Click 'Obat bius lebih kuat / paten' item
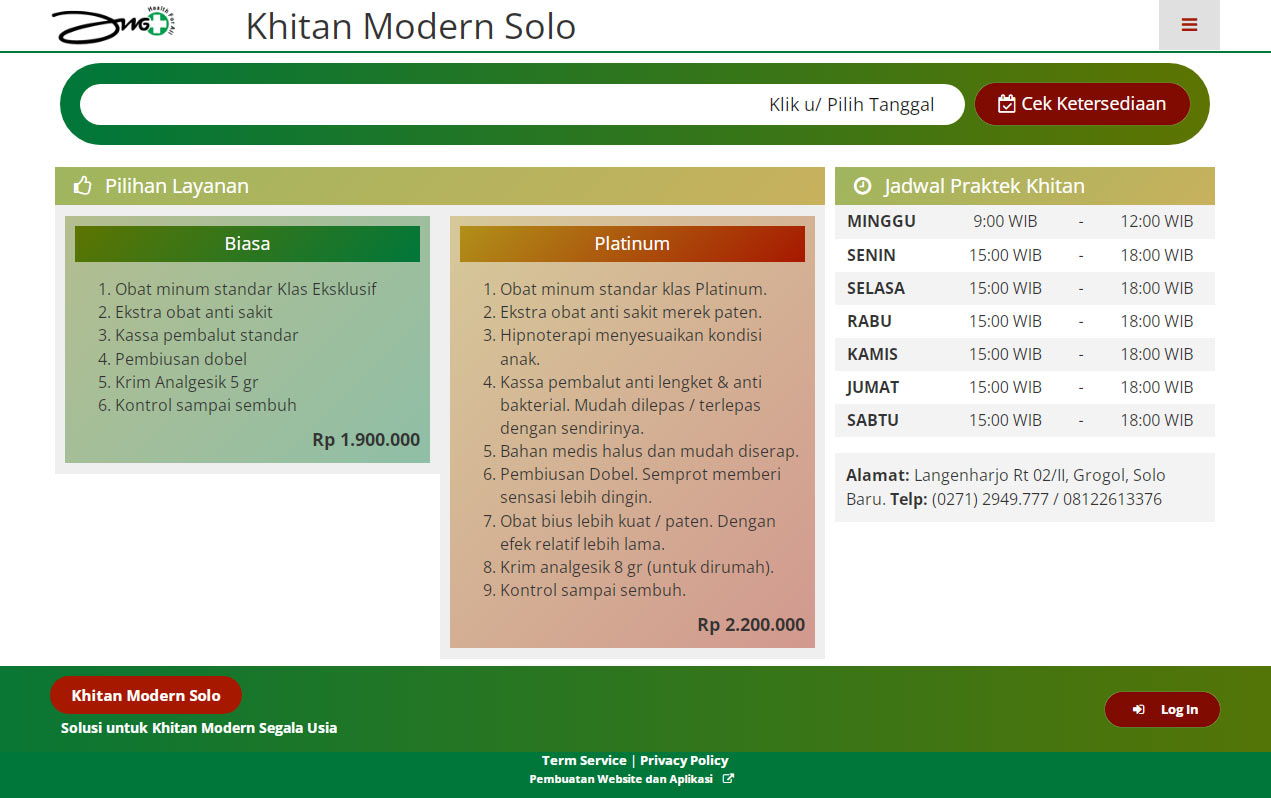This screenshot has width=1271, height=798. [638, 533]
